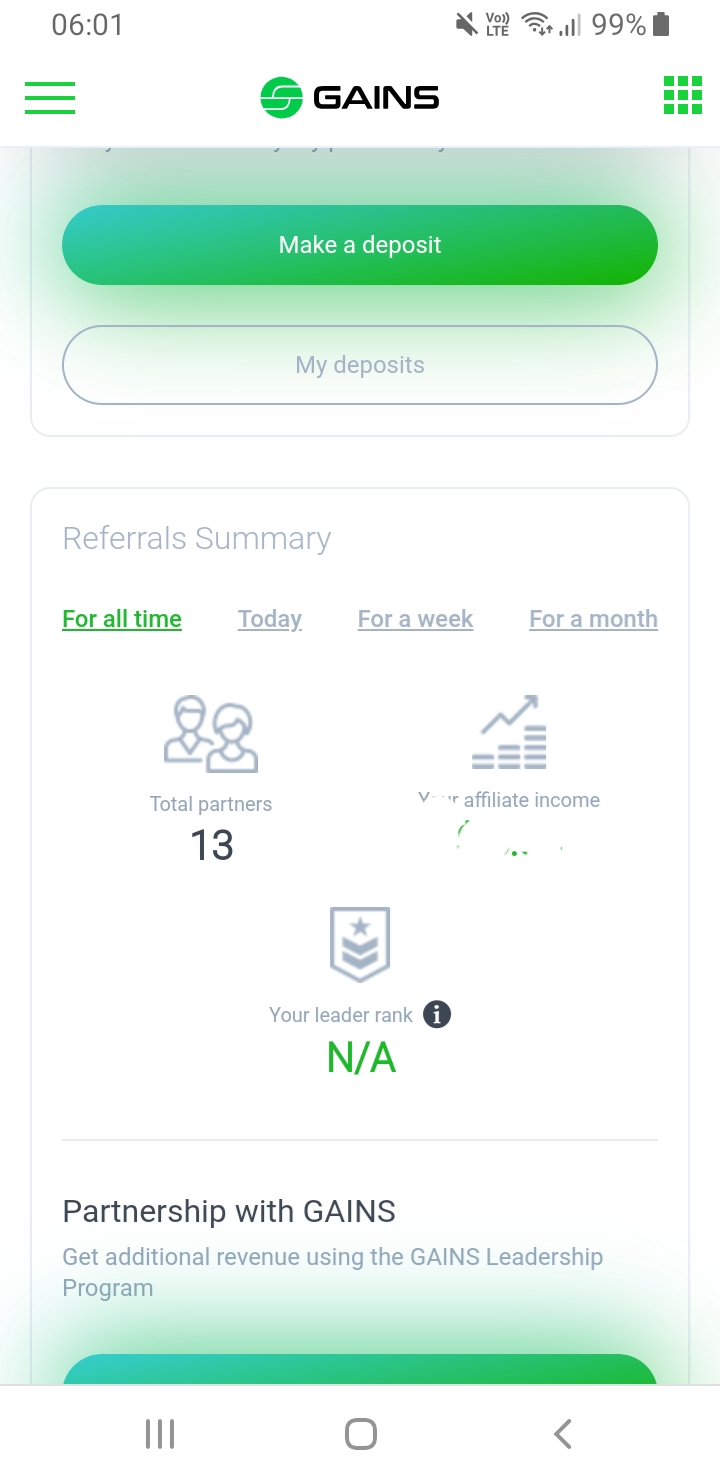Open the green grid apps icon

coord(683,96)
